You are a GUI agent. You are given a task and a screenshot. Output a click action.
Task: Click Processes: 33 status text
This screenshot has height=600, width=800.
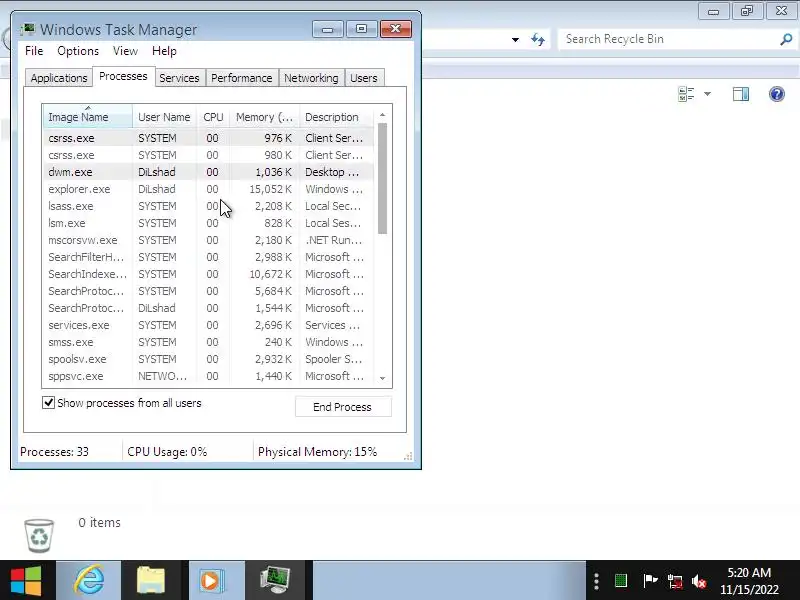[54, 452]
